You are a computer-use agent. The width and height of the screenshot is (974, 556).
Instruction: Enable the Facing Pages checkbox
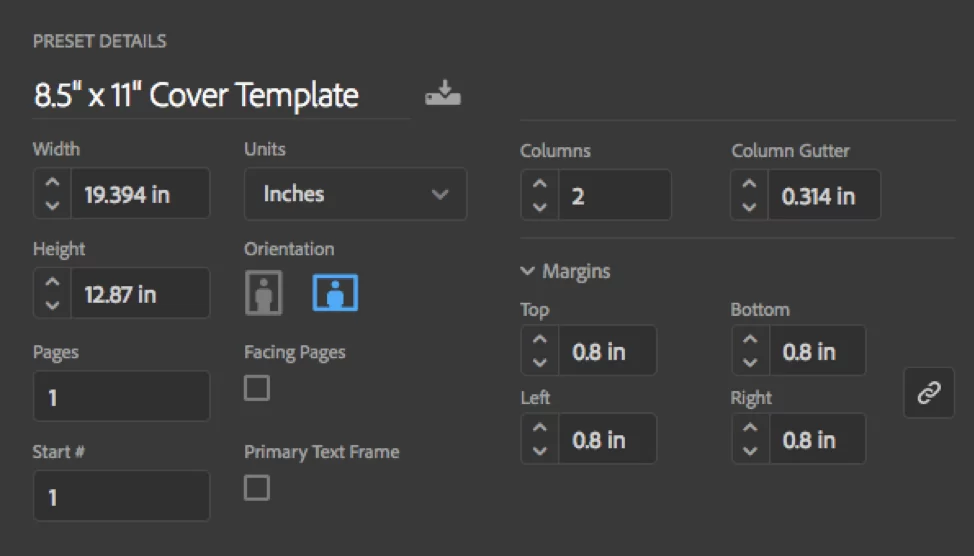coord(257,388)
